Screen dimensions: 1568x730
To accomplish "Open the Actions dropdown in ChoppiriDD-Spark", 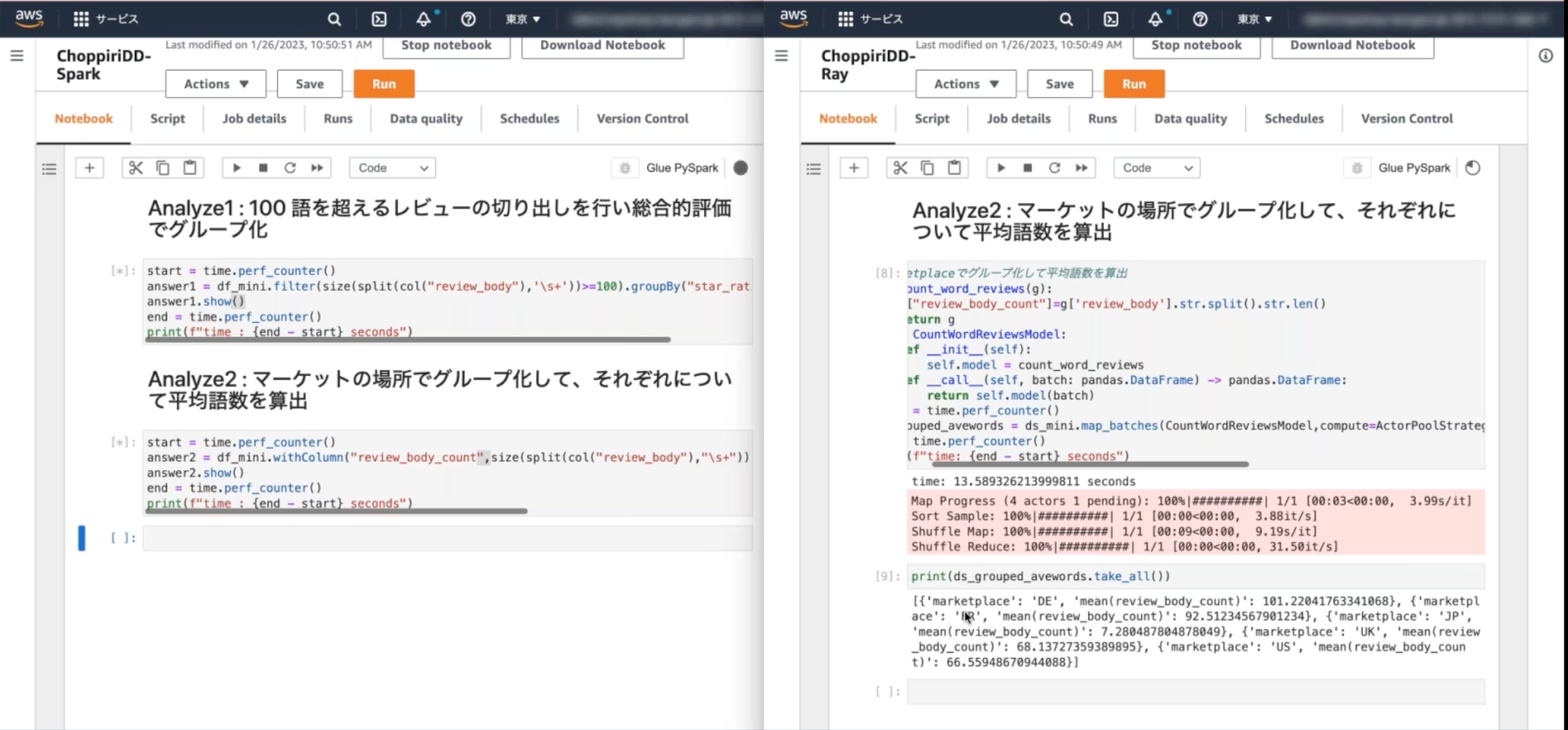I will pyautogui.click(x=216, y=84).
